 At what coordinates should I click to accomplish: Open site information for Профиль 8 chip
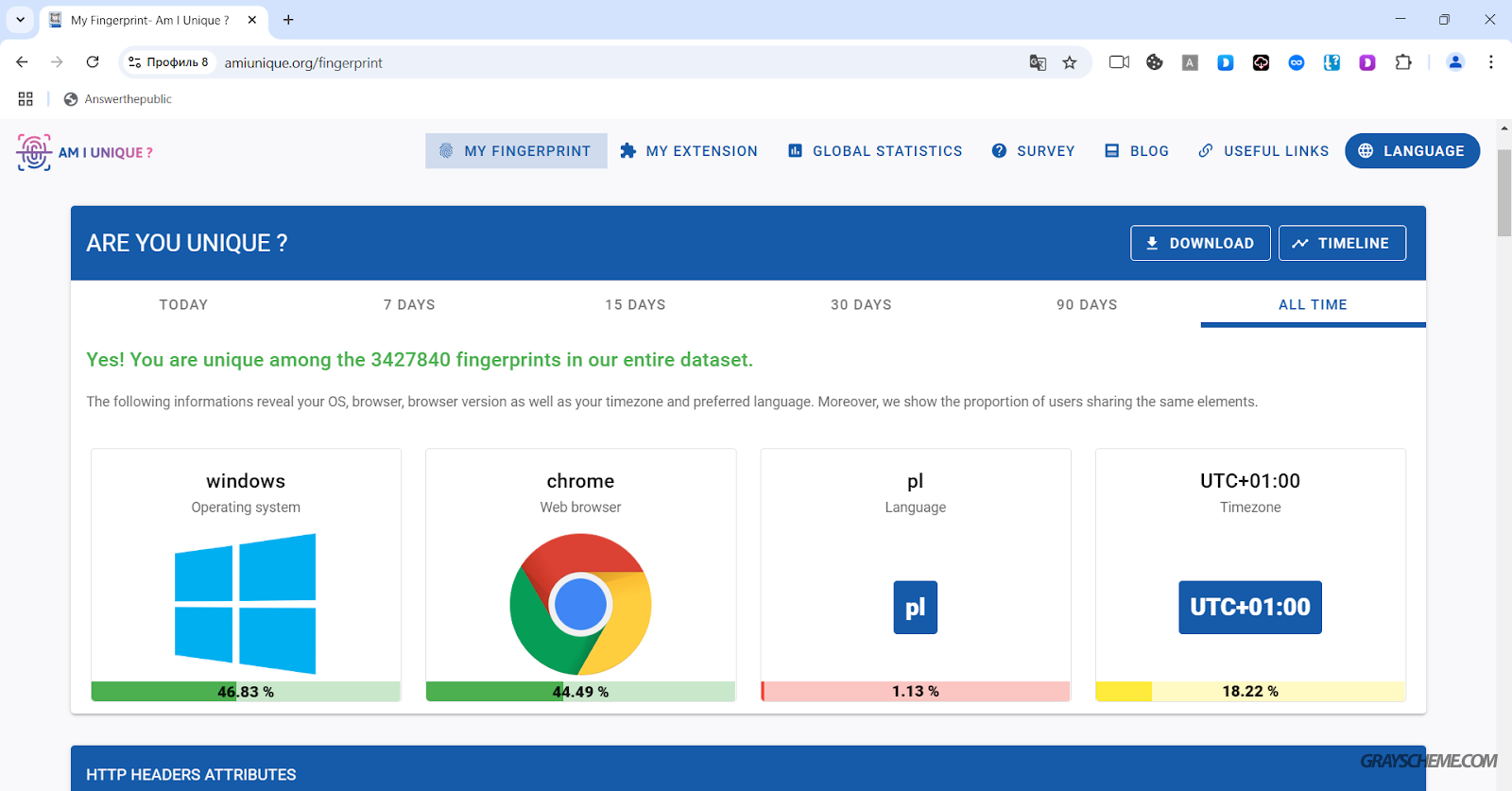coord(168,62)
